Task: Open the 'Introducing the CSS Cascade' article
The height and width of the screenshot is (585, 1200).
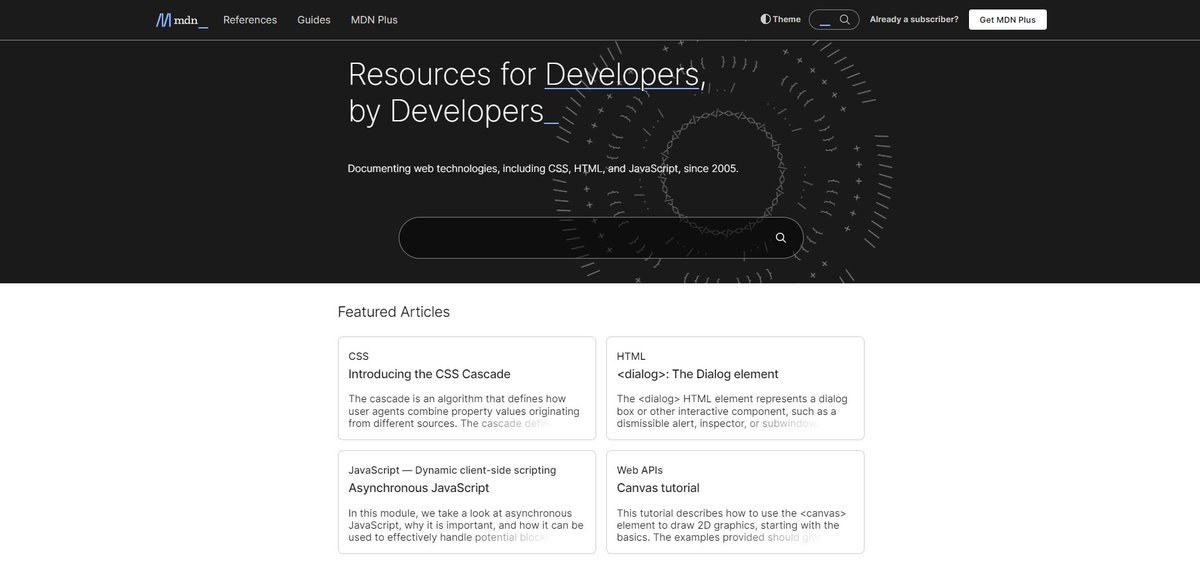Action: click(x=428, y=373)
